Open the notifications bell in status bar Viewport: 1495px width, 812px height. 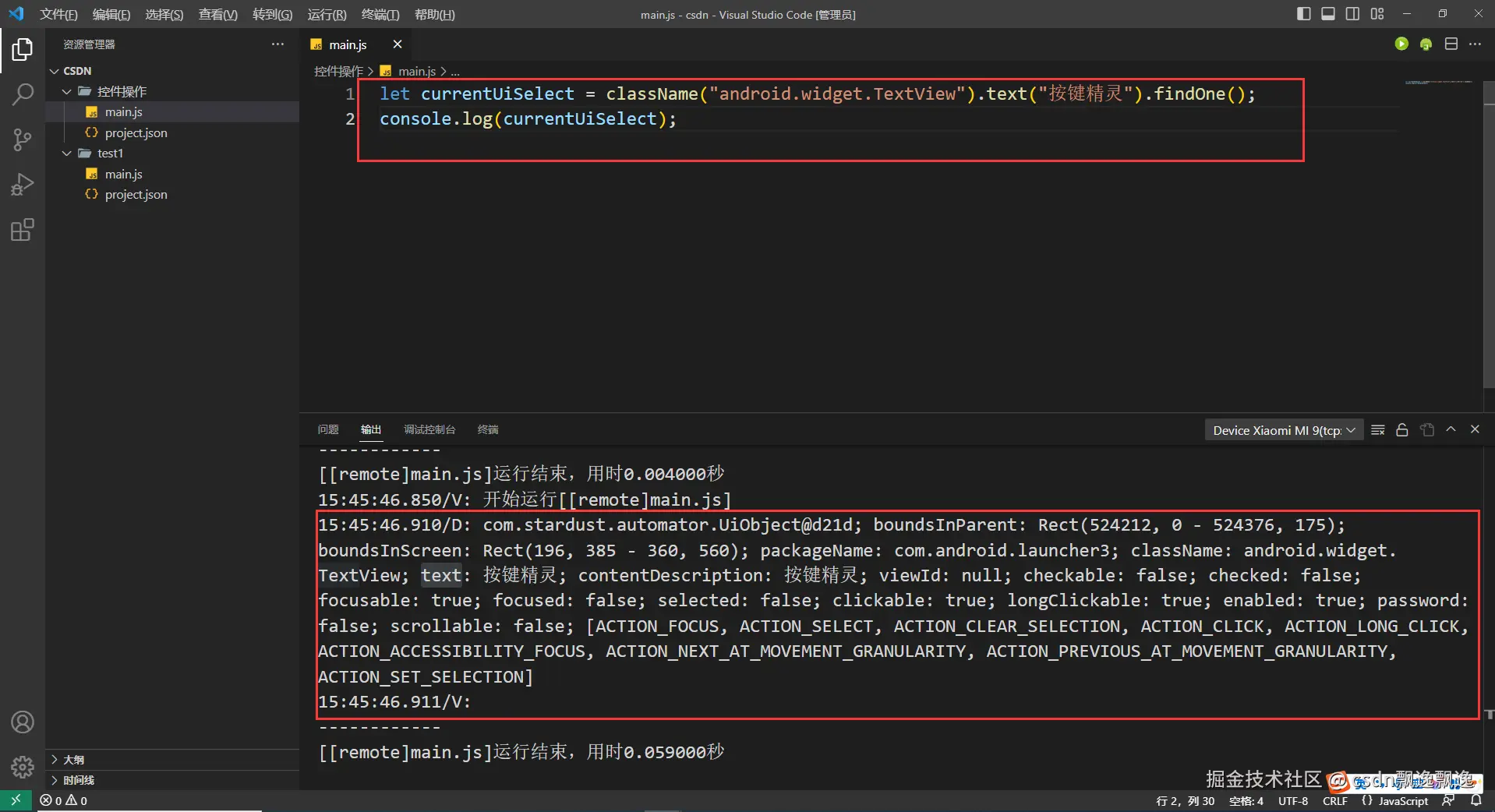click(x=1476, y=800)
